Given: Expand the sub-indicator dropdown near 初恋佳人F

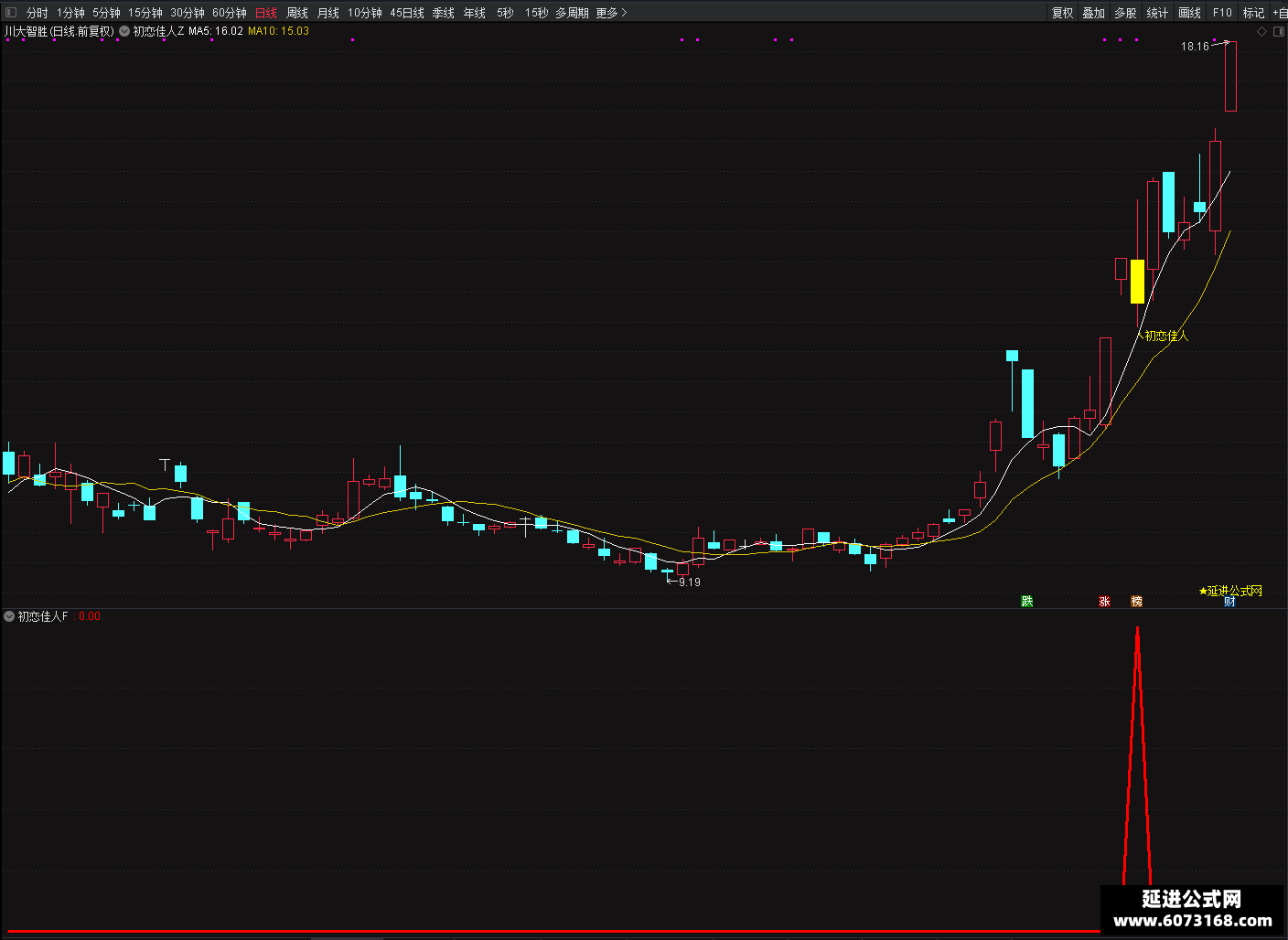Looking at the screenshot, I should pyautogui.click(x=9, y=616).
